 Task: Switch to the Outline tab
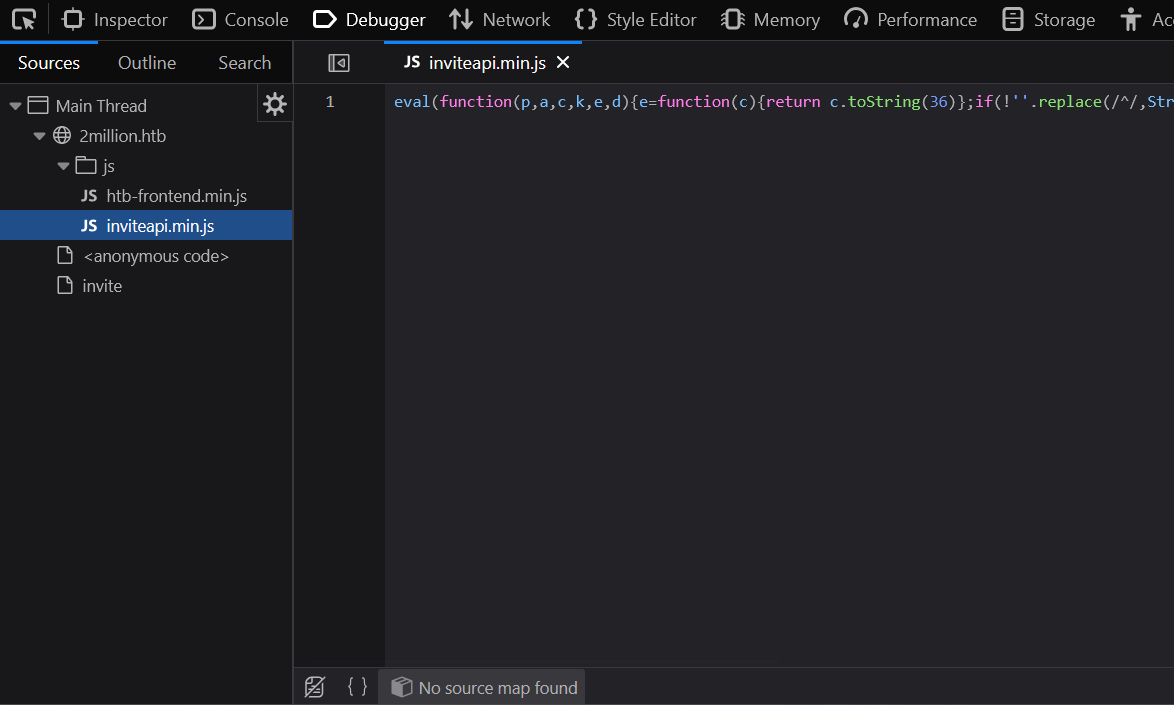[x=146, y=62]
